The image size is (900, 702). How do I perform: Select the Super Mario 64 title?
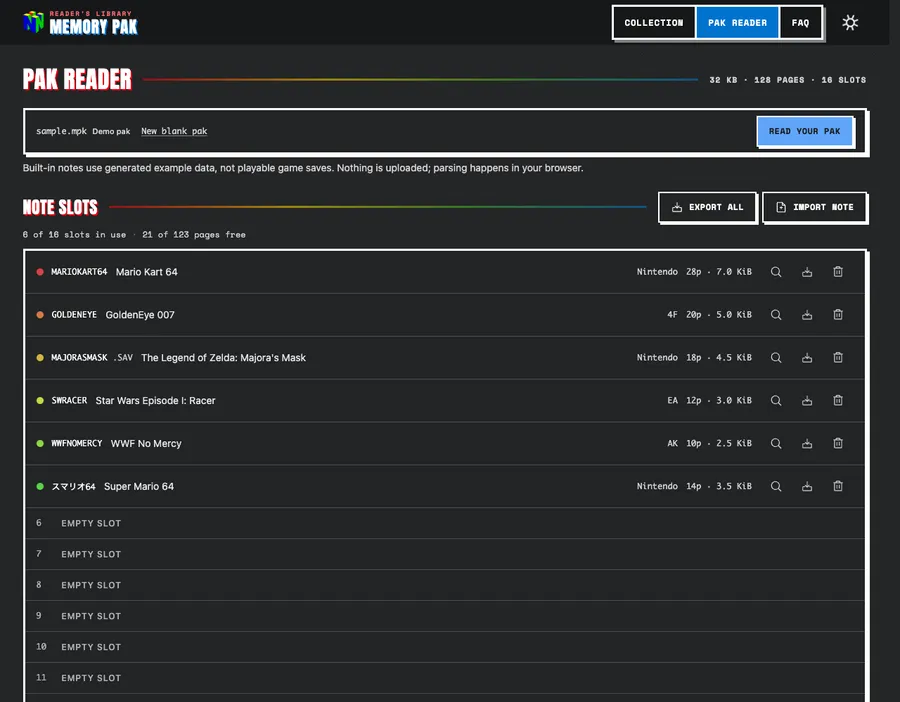138,486
